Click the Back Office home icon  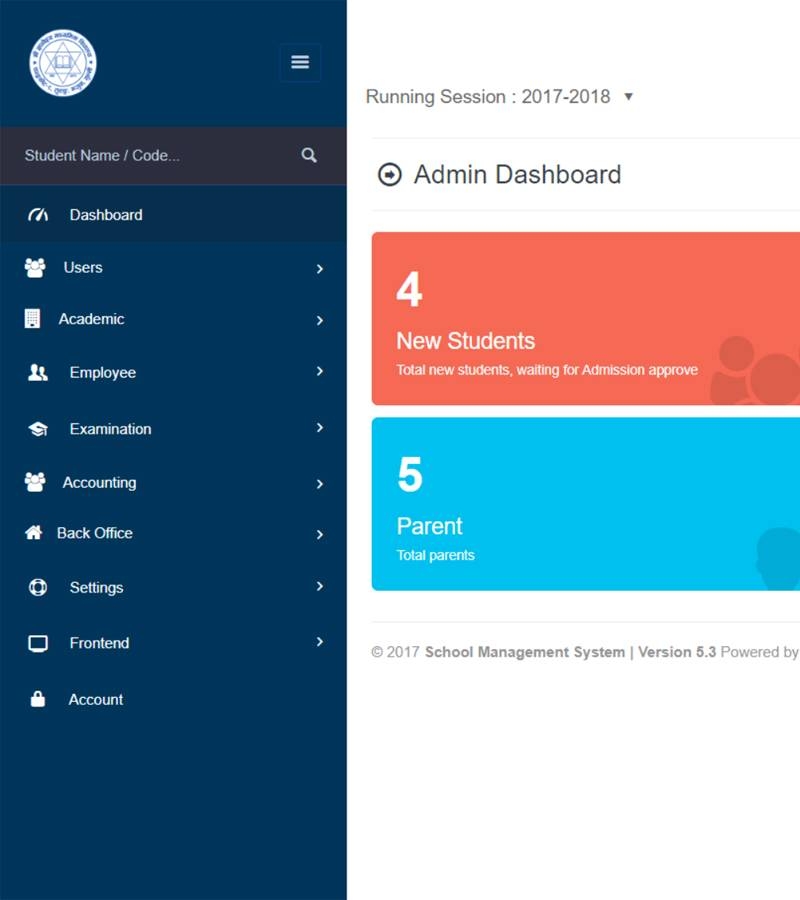coord(34,533)
